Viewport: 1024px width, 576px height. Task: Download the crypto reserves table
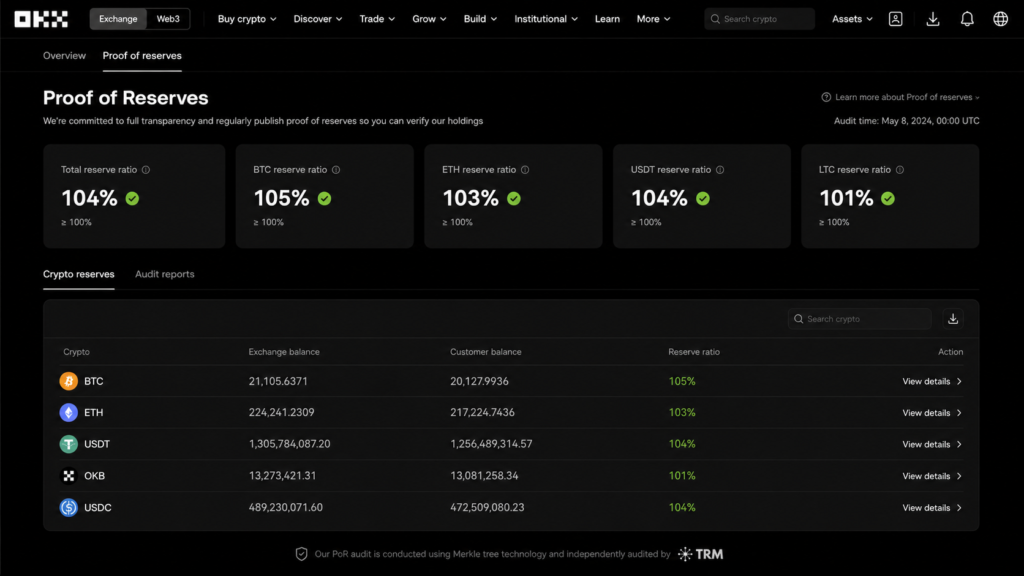tap(953, 319)
